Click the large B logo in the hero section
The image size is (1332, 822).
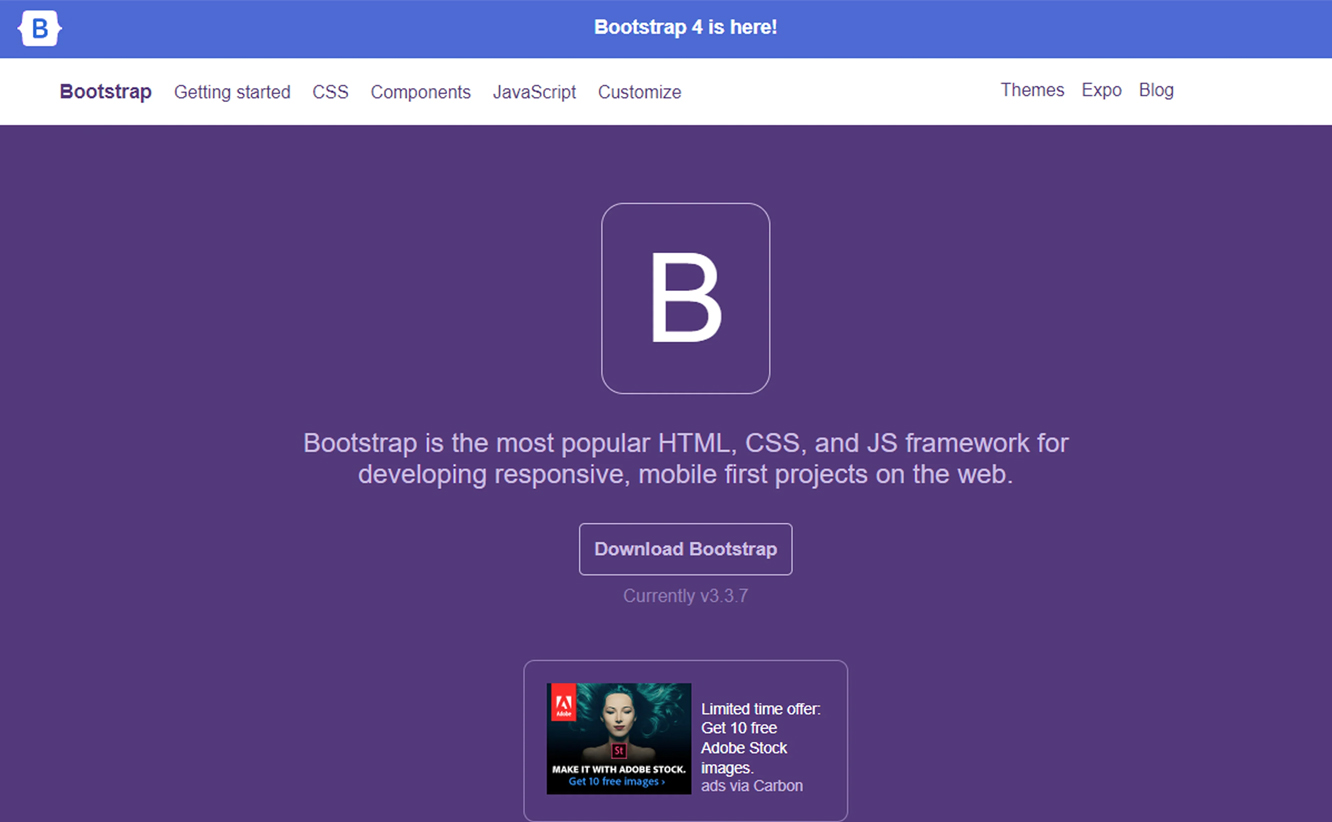click(x=685, y=298)
